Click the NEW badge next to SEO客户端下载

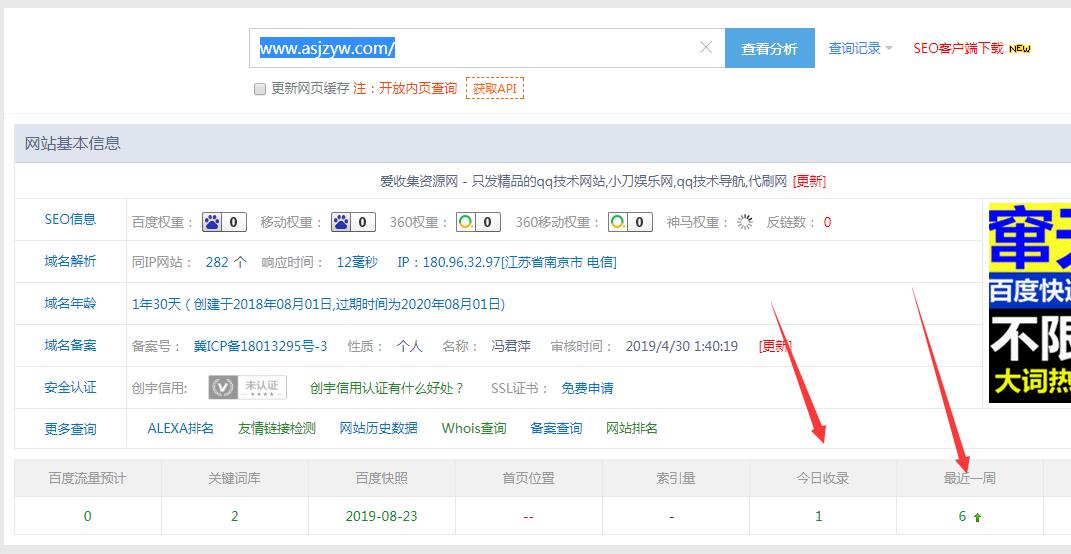[x=1020, y=49]
